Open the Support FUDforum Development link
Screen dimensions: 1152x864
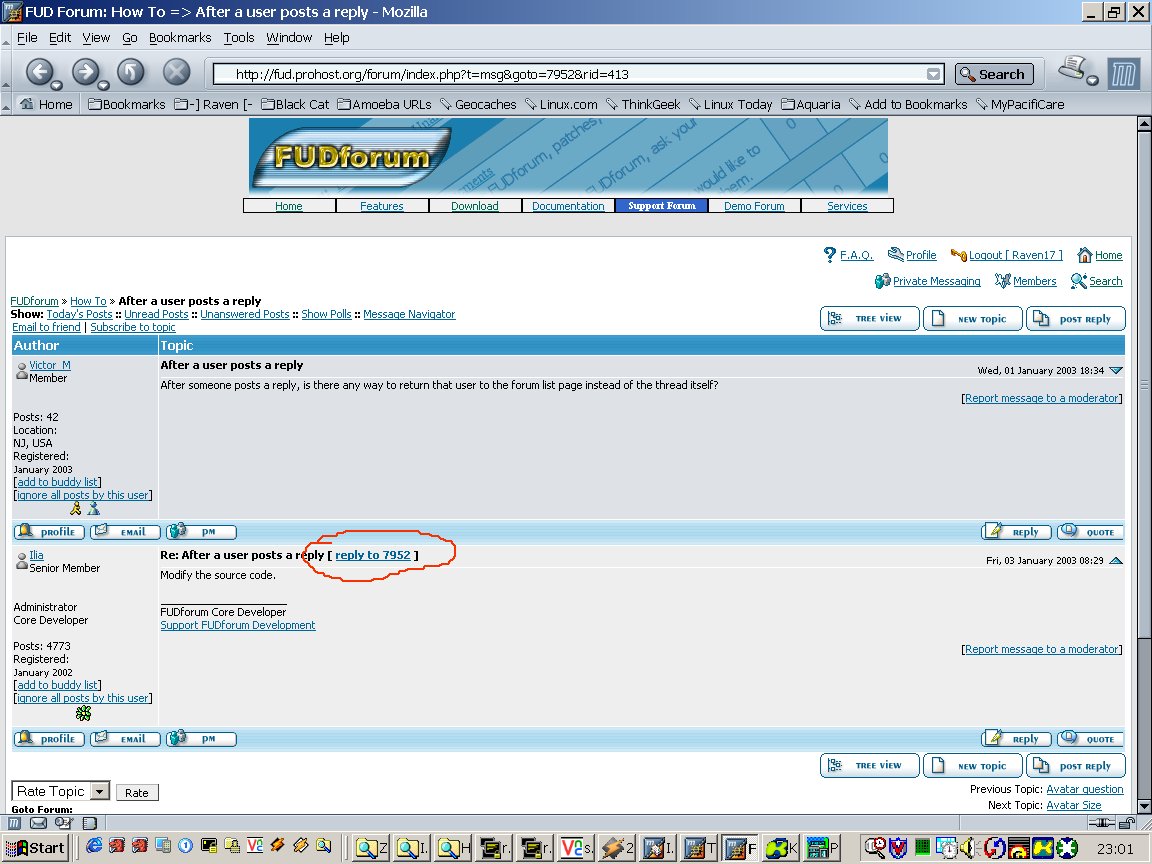click(x=238, y=625)
